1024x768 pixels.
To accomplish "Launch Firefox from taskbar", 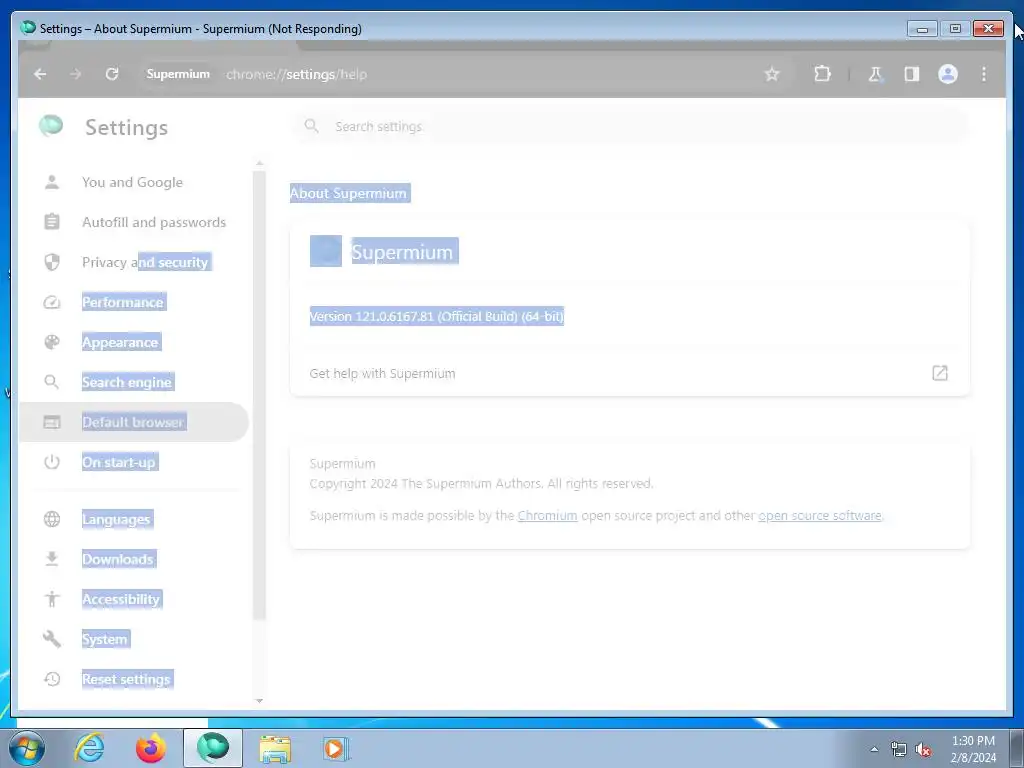I will pos(150,748).
